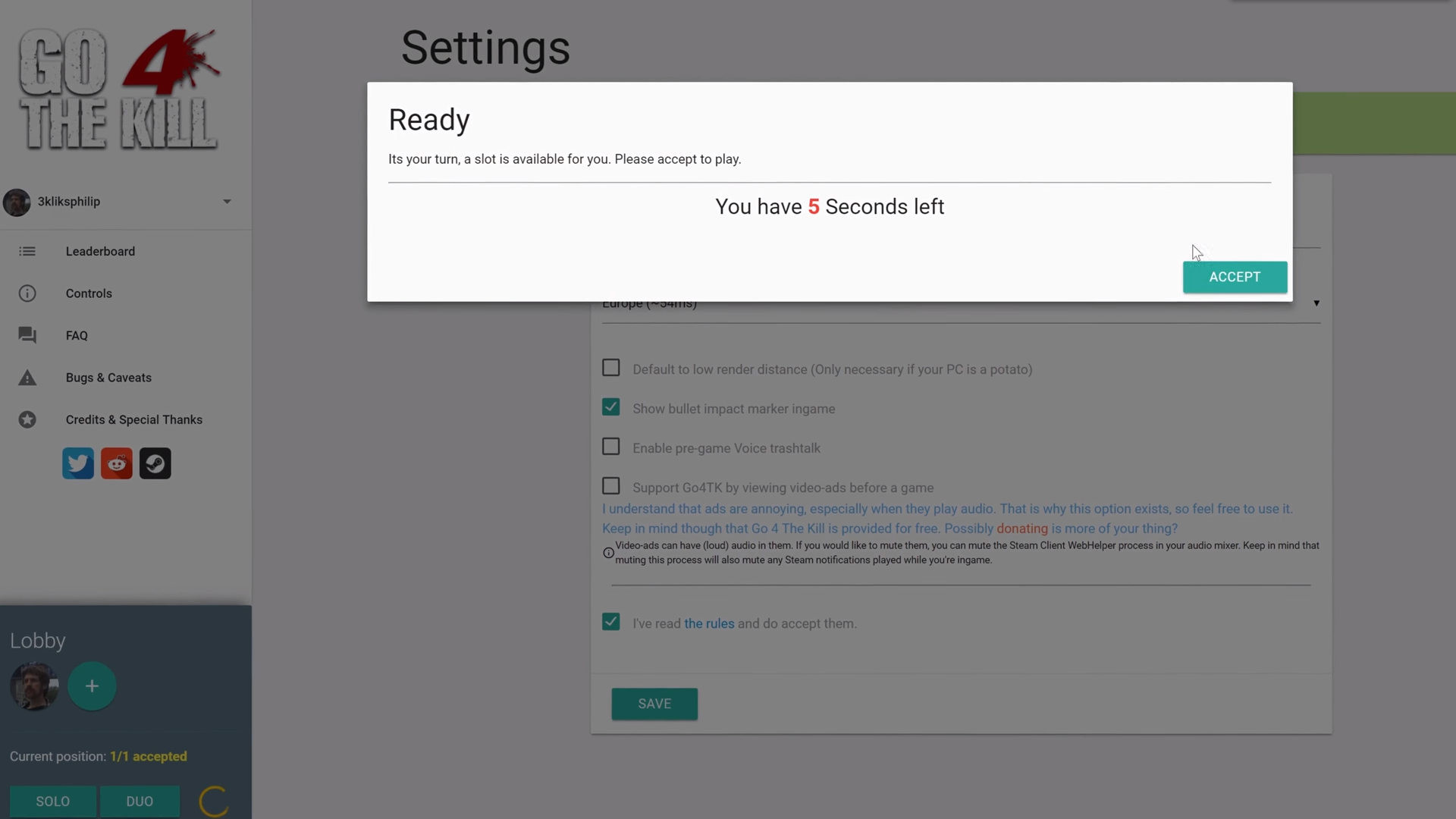Expand the 3kliksphilip account dropdown
This screenshot has height=819, width=1456.
click(227, 202)
